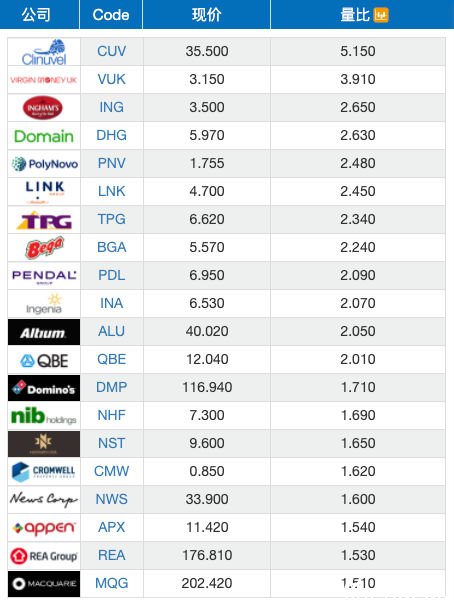Open the CUV stock code link
Screen dimensions: 454x604
coord(111,51)
